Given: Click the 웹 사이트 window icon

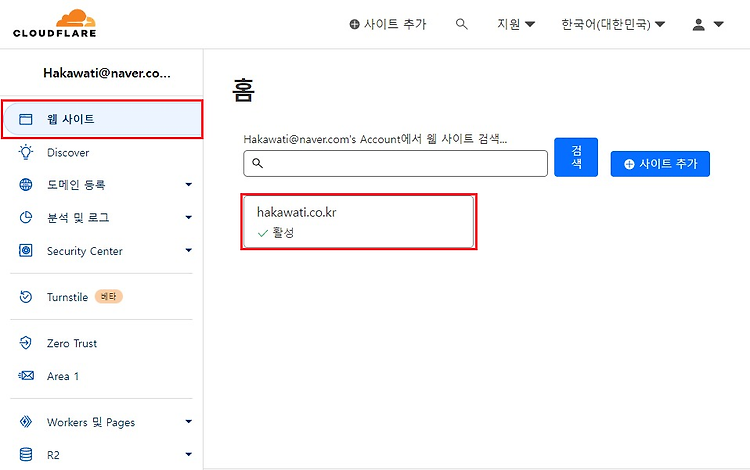Looking at the screenshot, I should click(25, 119).
